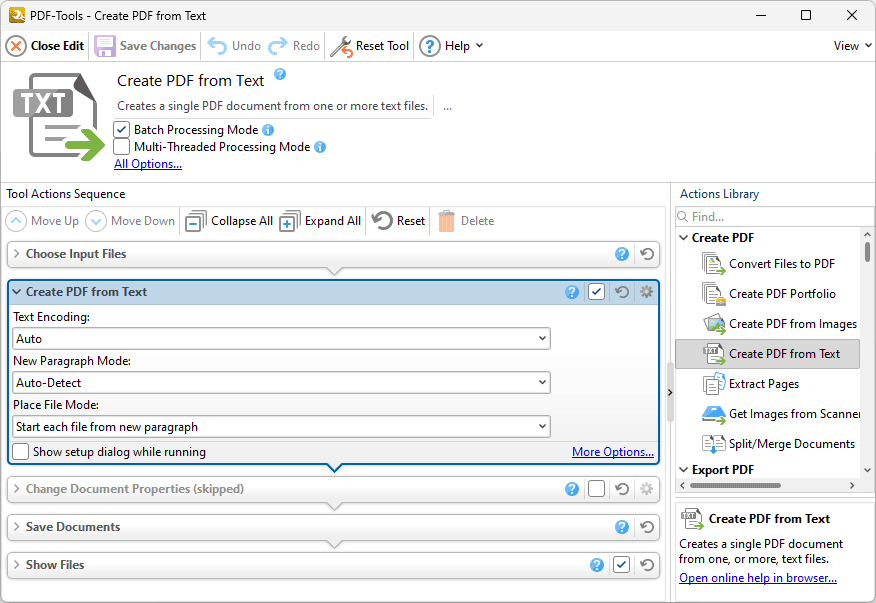The width and height of the screenshot is (876, 603).
Task: Click the Move Down button
Action: [130, 221]
